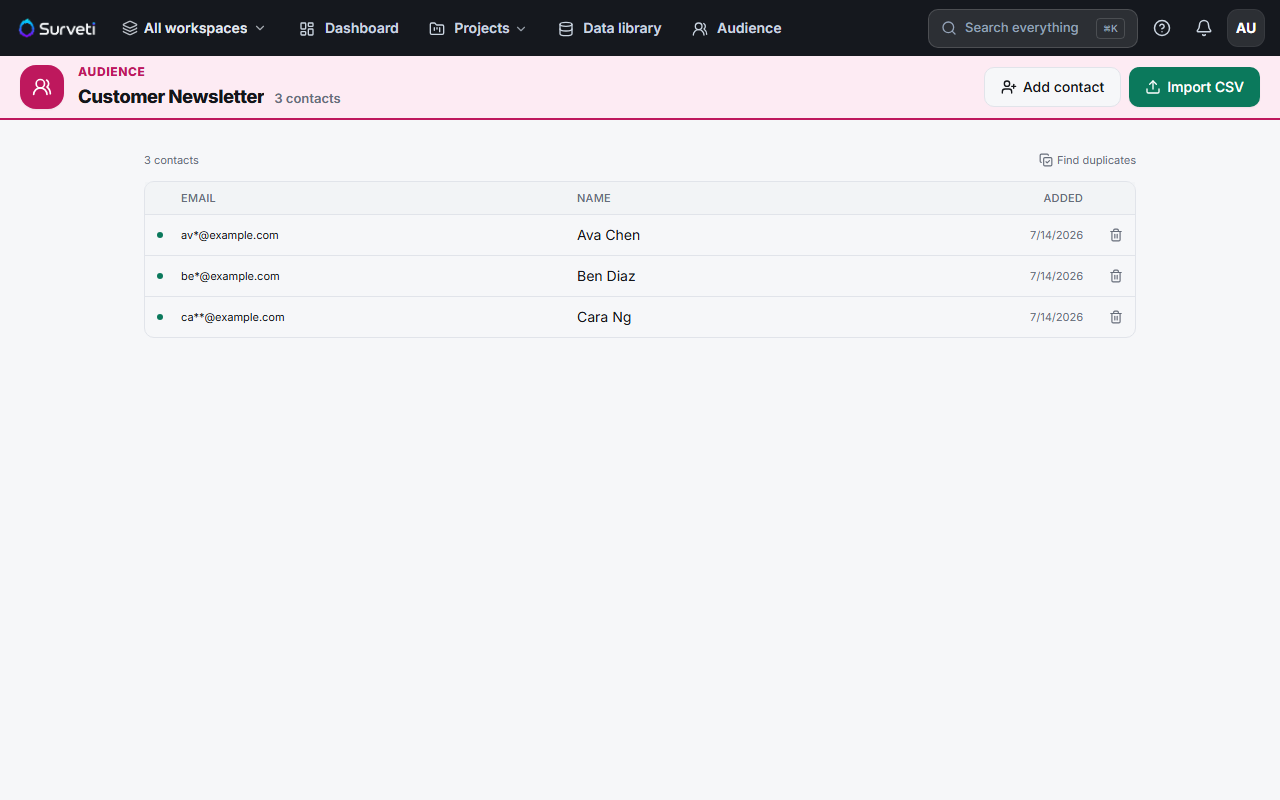
Task: Click Import CSV button
Action: click(x=1194, y=87)
